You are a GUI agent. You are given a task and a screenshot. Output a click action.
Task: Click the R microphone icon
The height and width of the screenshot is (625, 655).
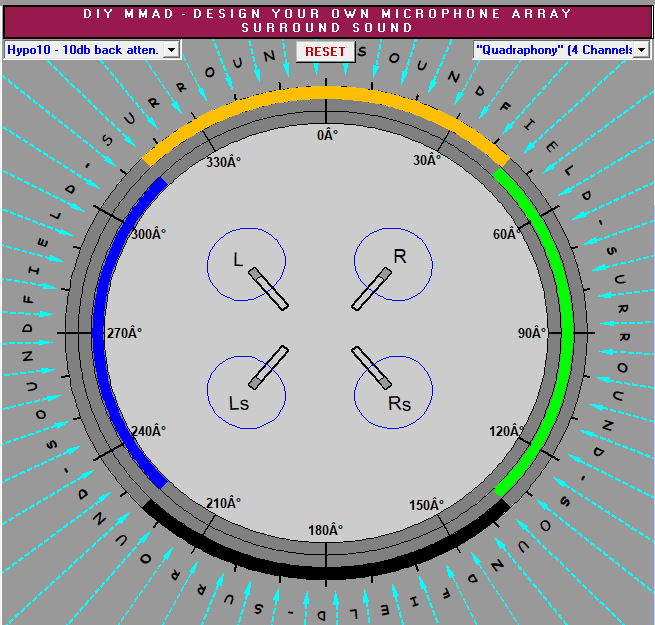[x=370, y=288]
